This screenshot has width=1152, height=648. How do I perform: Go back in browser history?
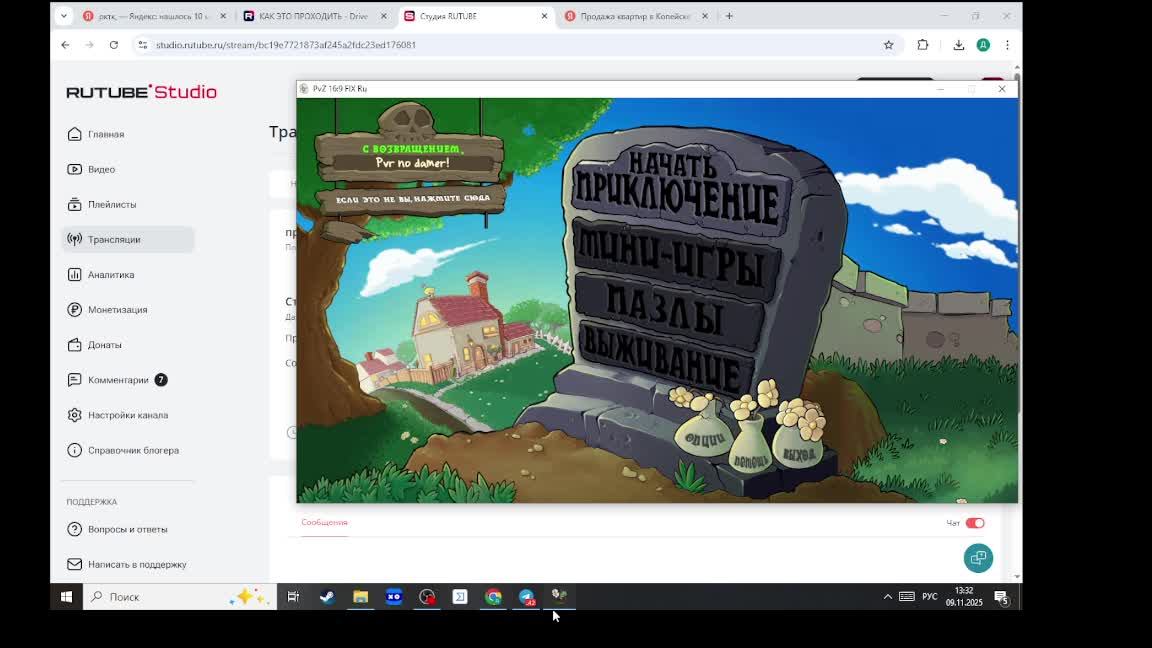click(65, 45)
